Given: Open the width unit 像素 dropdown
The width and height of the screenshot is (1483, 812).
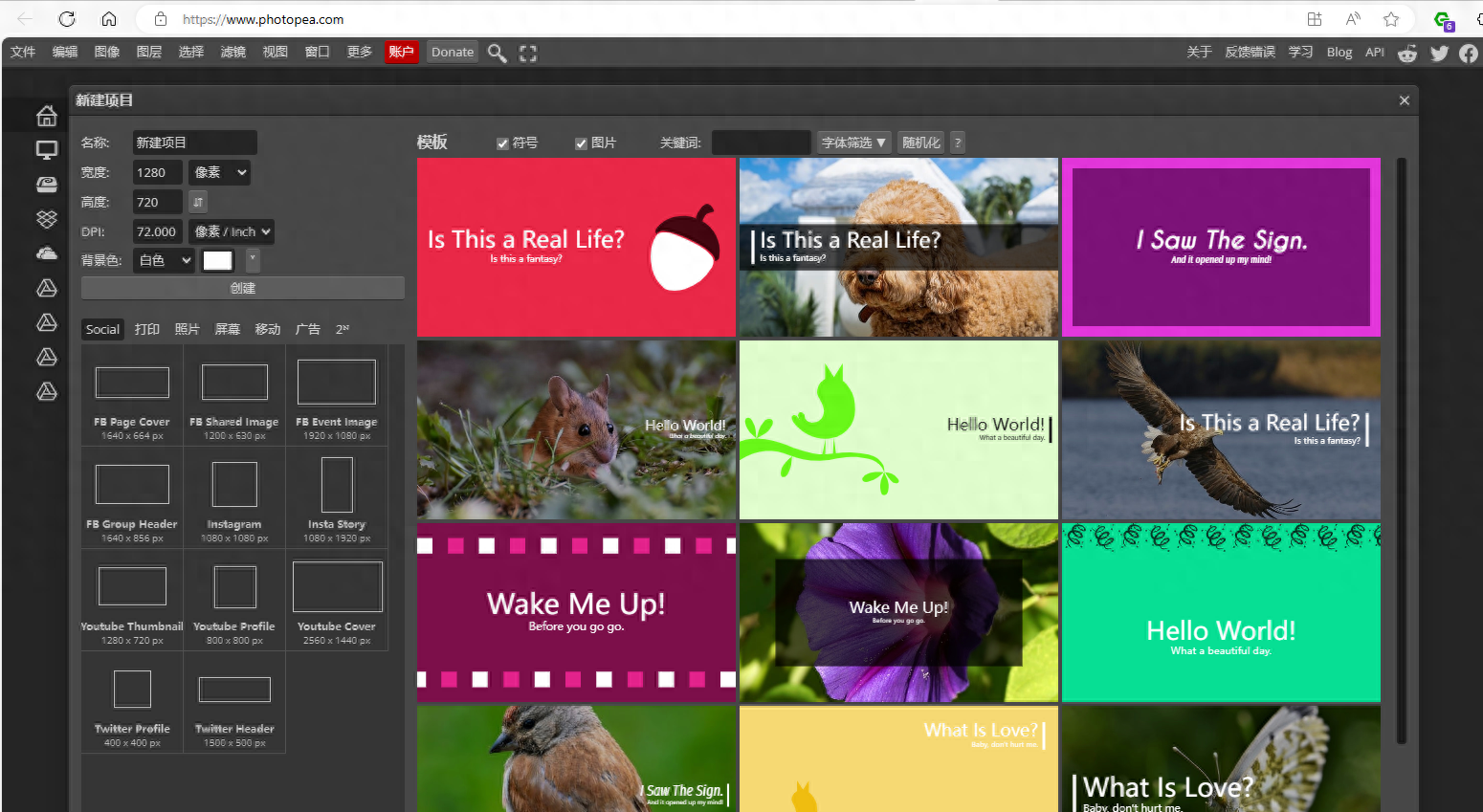Looking at the screenshot, I should pyautogui.click(x=220, y=172).
